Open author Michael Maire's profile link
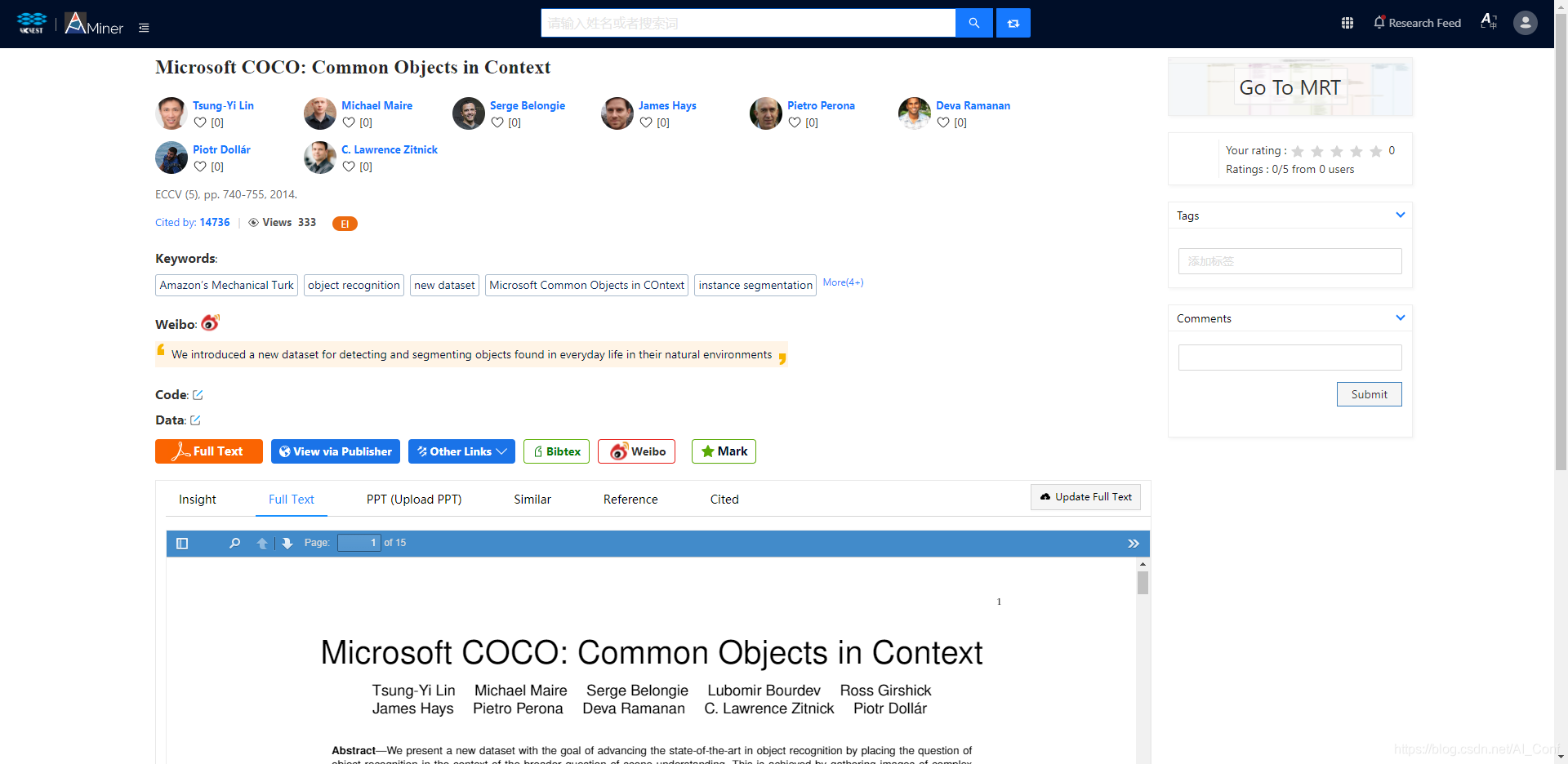 point(376,105)
